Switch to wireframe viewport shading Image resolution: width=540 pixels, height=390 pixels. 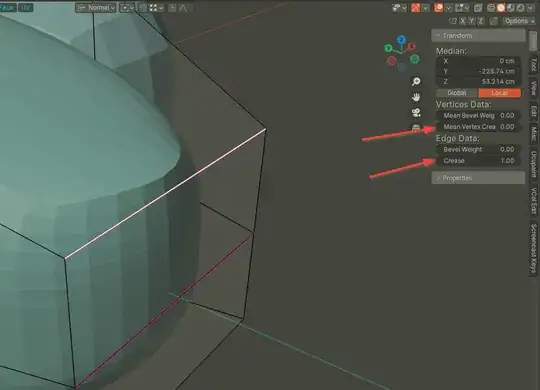pyautogui.click(x=491, y=8)
